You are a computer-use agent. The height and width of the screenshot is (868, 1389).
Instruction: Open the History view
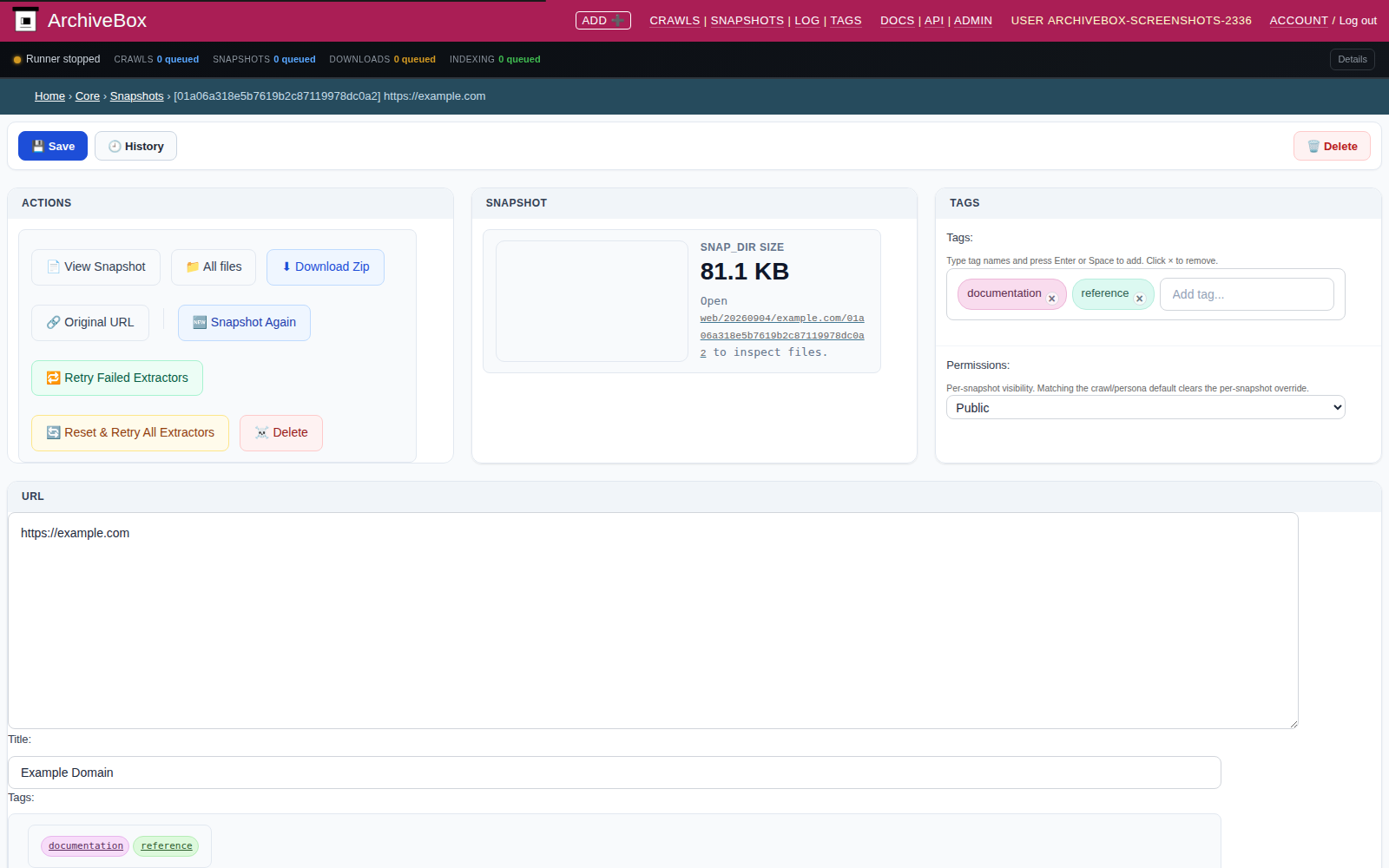[135, 146]
